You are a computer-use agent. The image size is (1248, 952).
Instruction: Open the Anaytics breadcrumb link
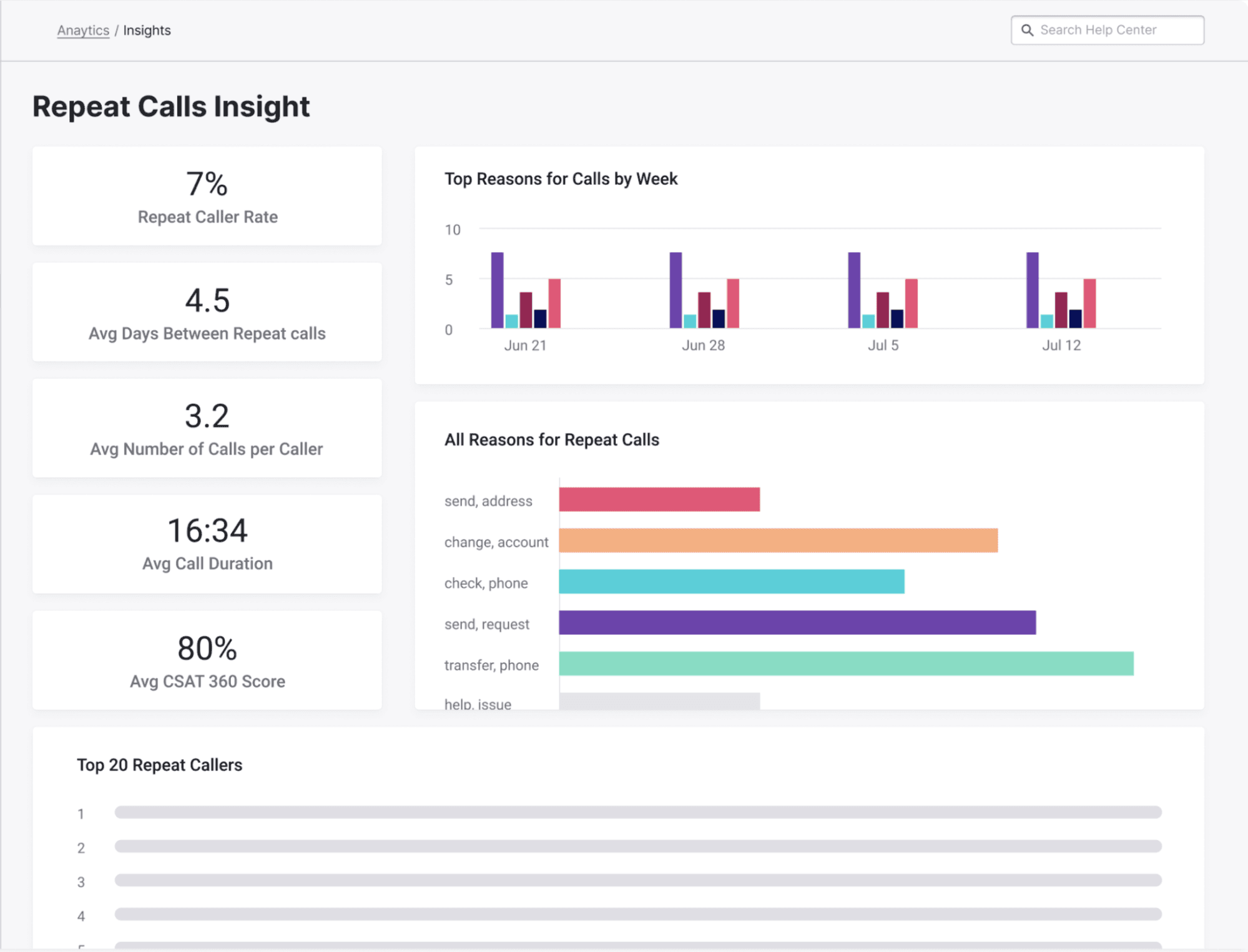83,29
